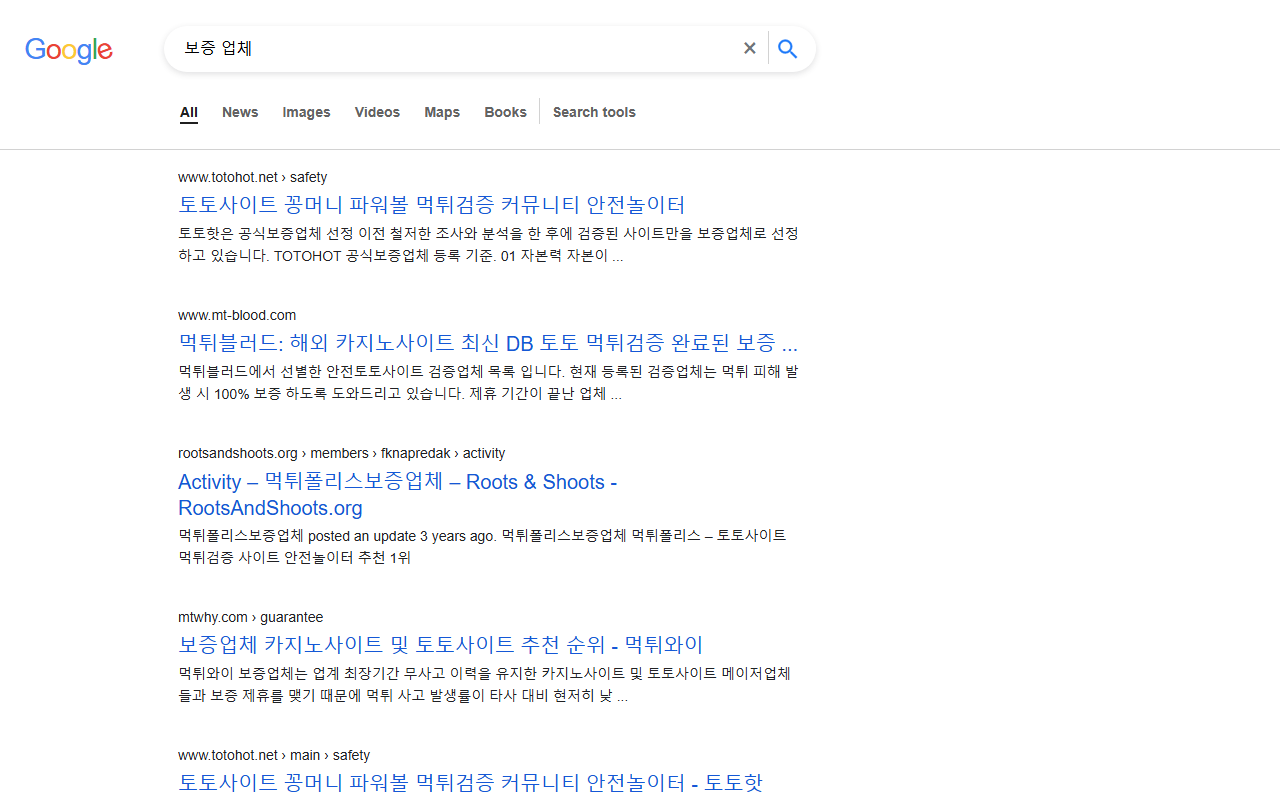Open the Videos tab
The height and width of the screenshot is (800, 1280).
tap(377, 112)
